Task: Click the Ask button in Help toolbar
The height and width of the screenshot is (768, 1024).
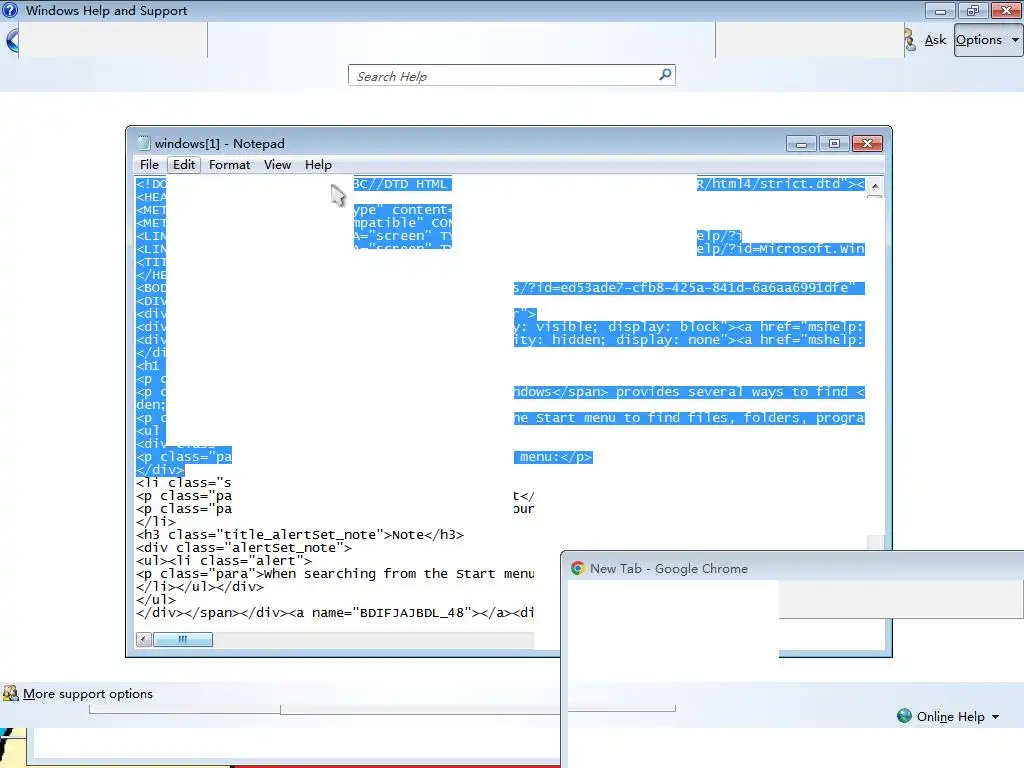Action: (x=935, y=40)
